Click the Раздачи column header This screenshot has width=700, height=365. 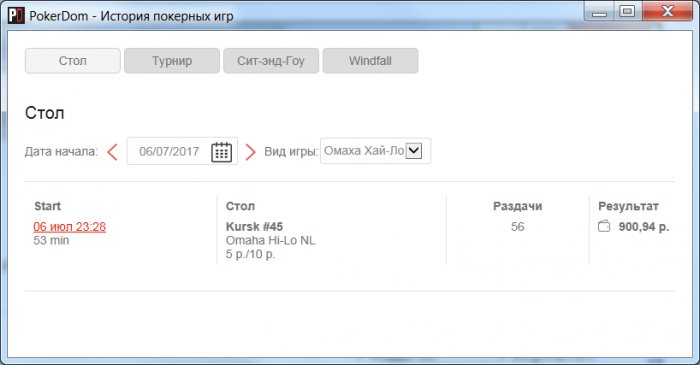tap(517, 206)
